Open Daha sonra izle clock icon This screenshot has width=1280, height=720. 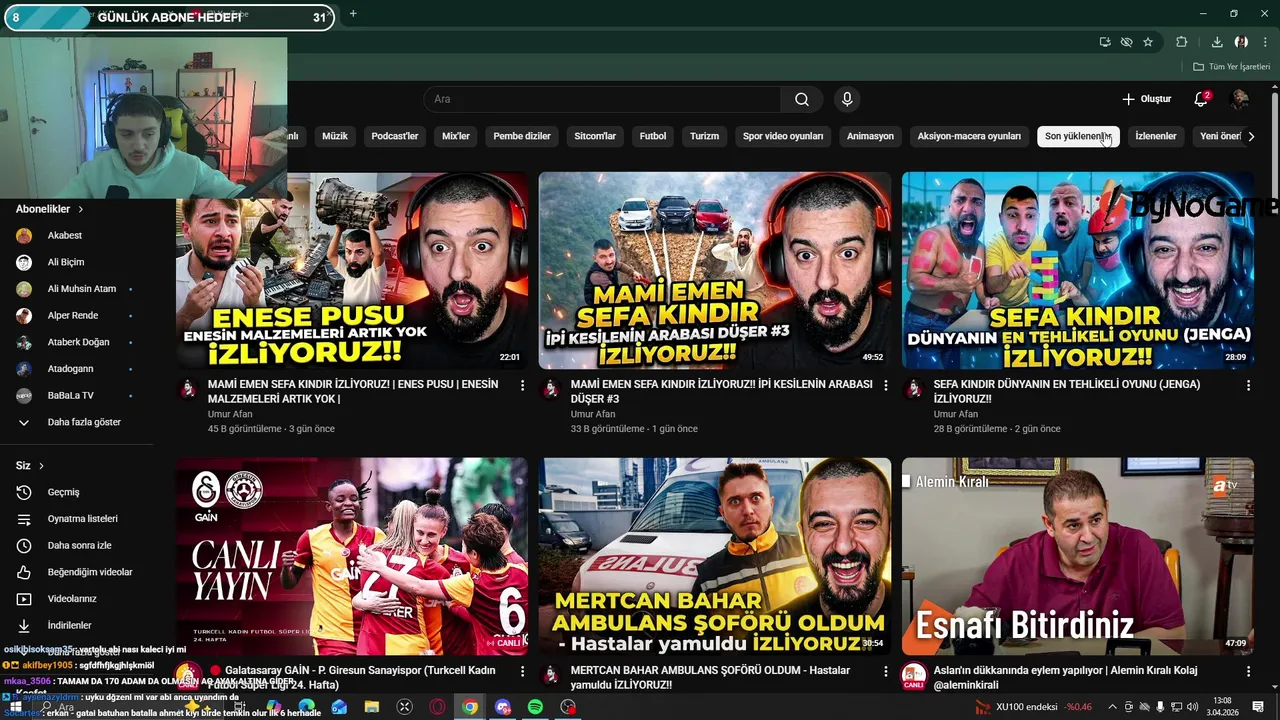point(24,545)
